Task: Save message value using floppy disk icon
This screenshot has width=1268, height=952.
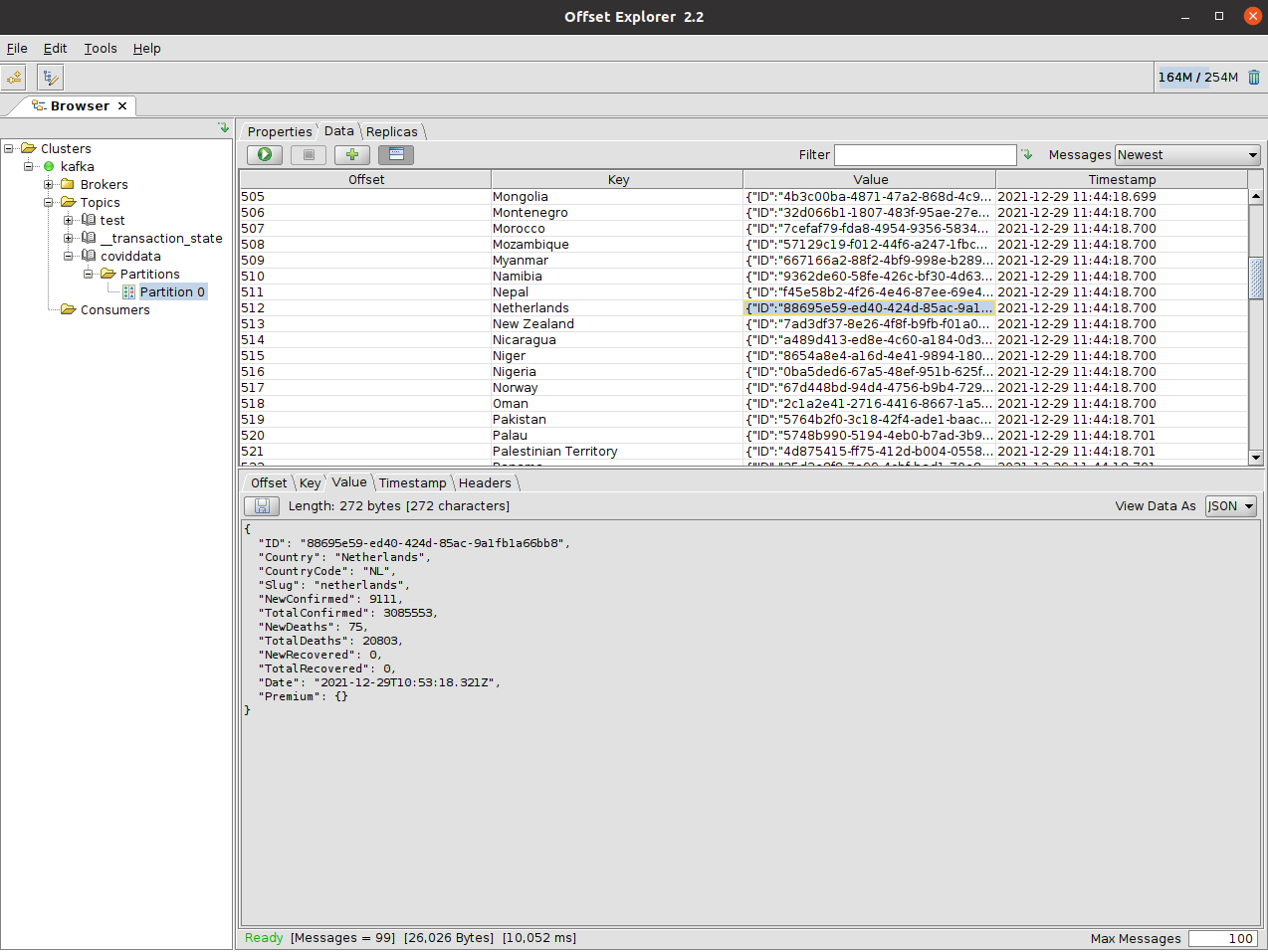Action: pos(262,506)
